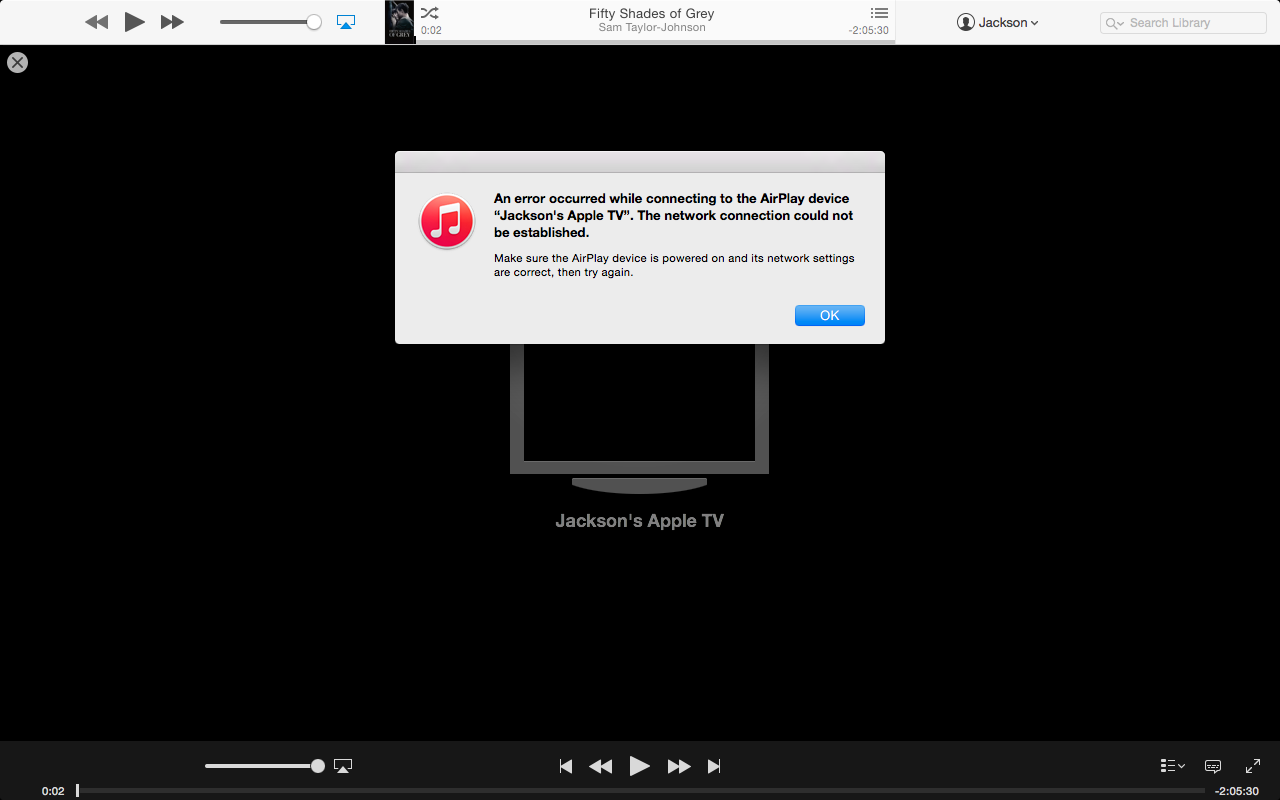Click the top display elapsed time 0:02

pyautogui.click(x=431, y=30)
